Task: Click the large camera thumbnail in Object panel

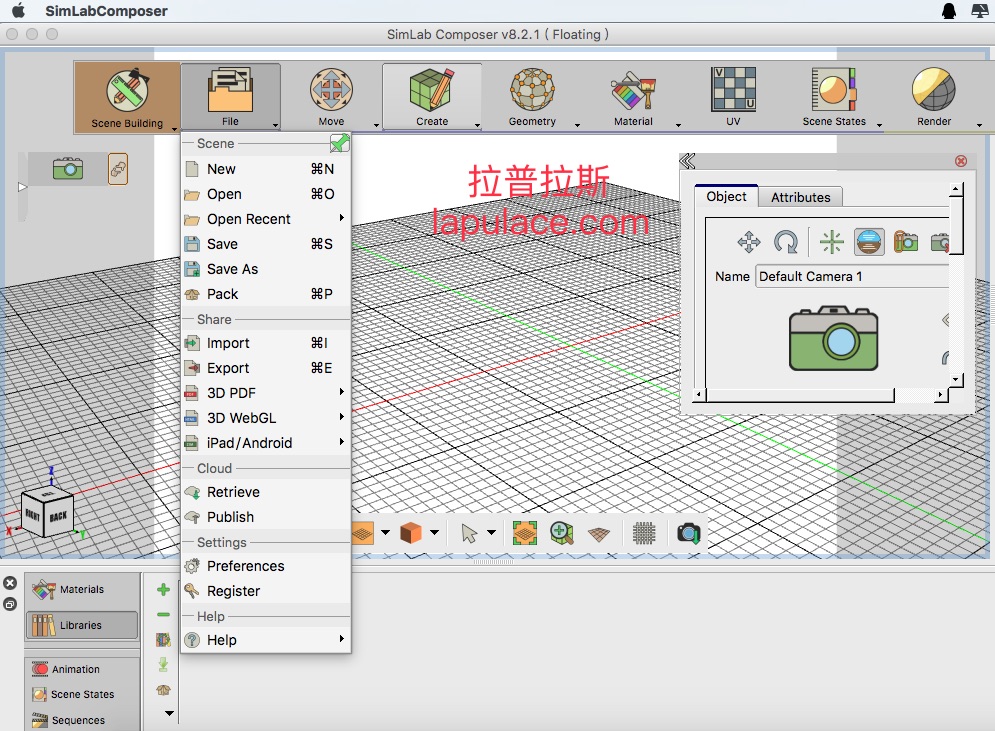Action: pos(834,338)
